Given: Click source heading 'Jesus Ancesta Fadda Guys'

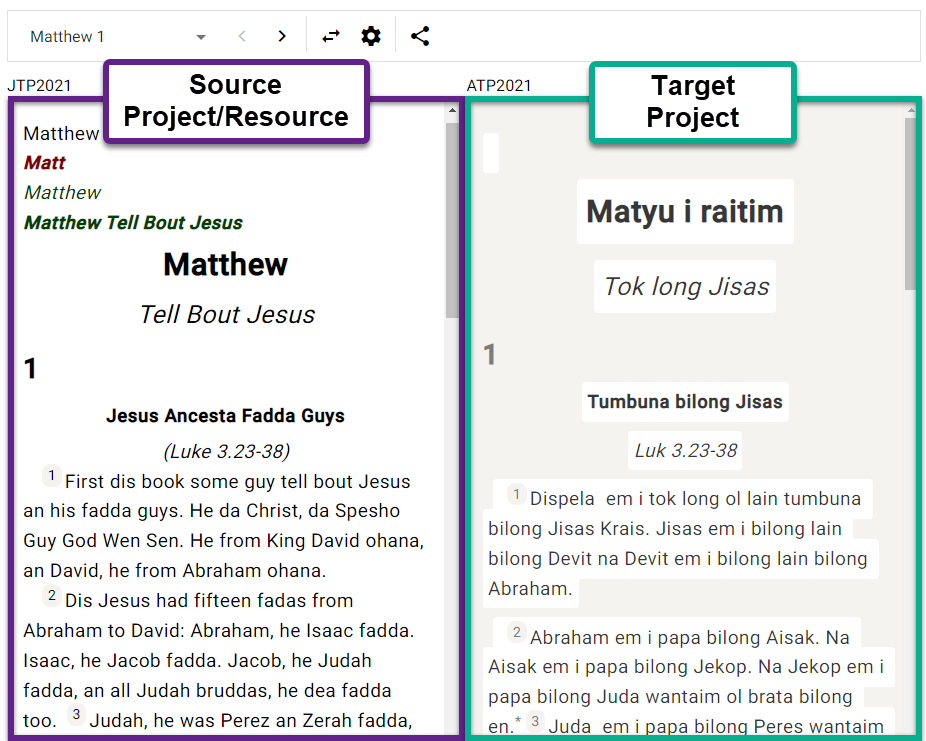Looking at the screenshot, I should pyautogui.click(x=225, y=416).
